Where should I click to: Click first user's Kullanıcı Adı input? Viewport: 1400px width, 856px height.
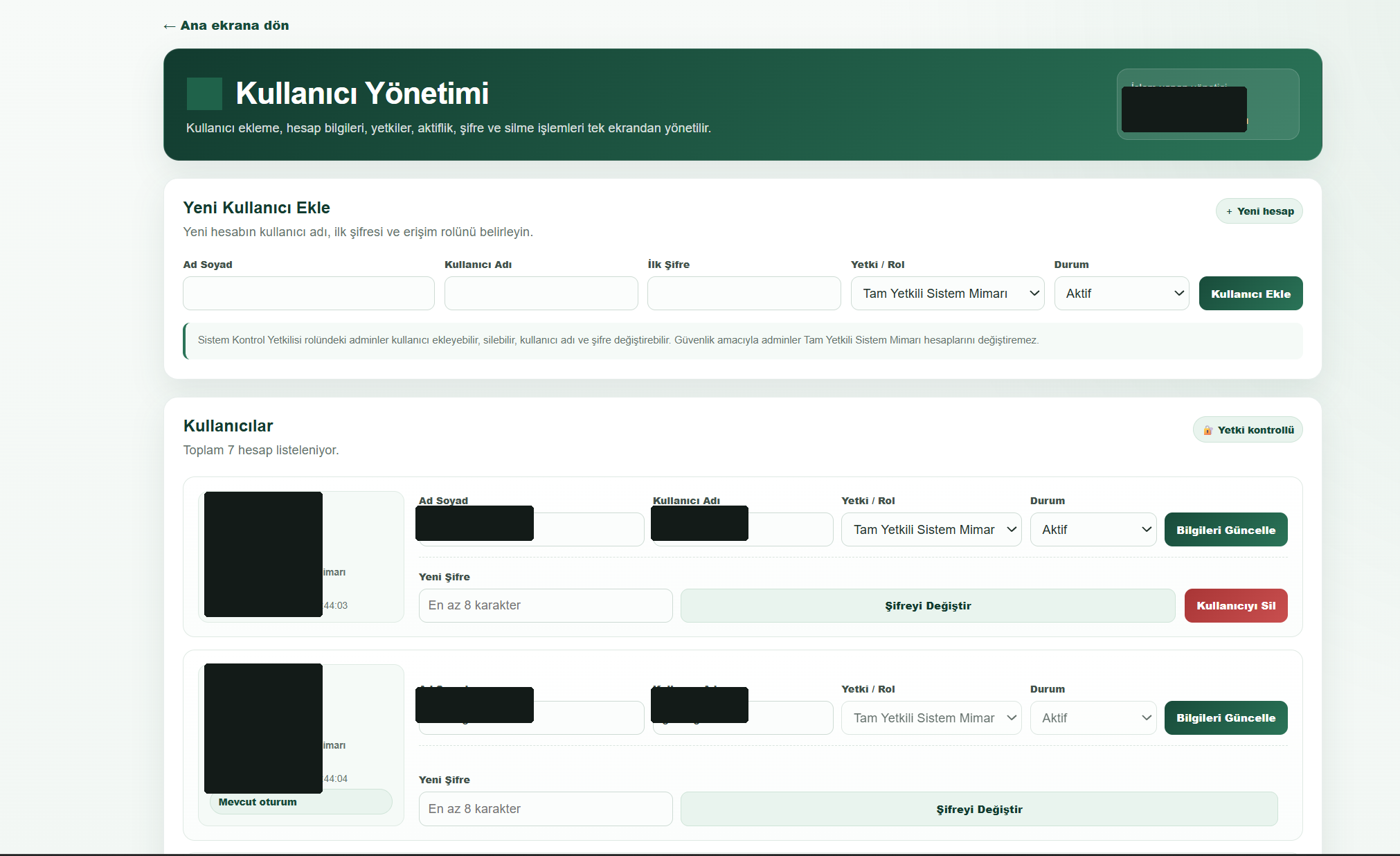point(743,530)
